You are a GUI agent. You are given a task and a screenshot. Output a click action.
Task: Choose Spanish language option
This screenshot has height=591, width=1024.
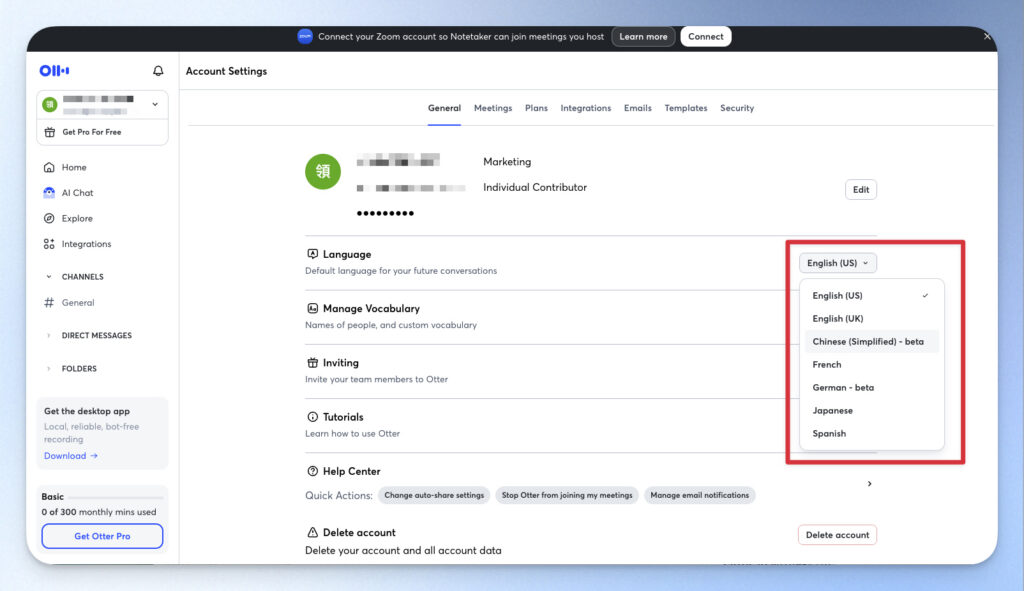click(871, 434)
